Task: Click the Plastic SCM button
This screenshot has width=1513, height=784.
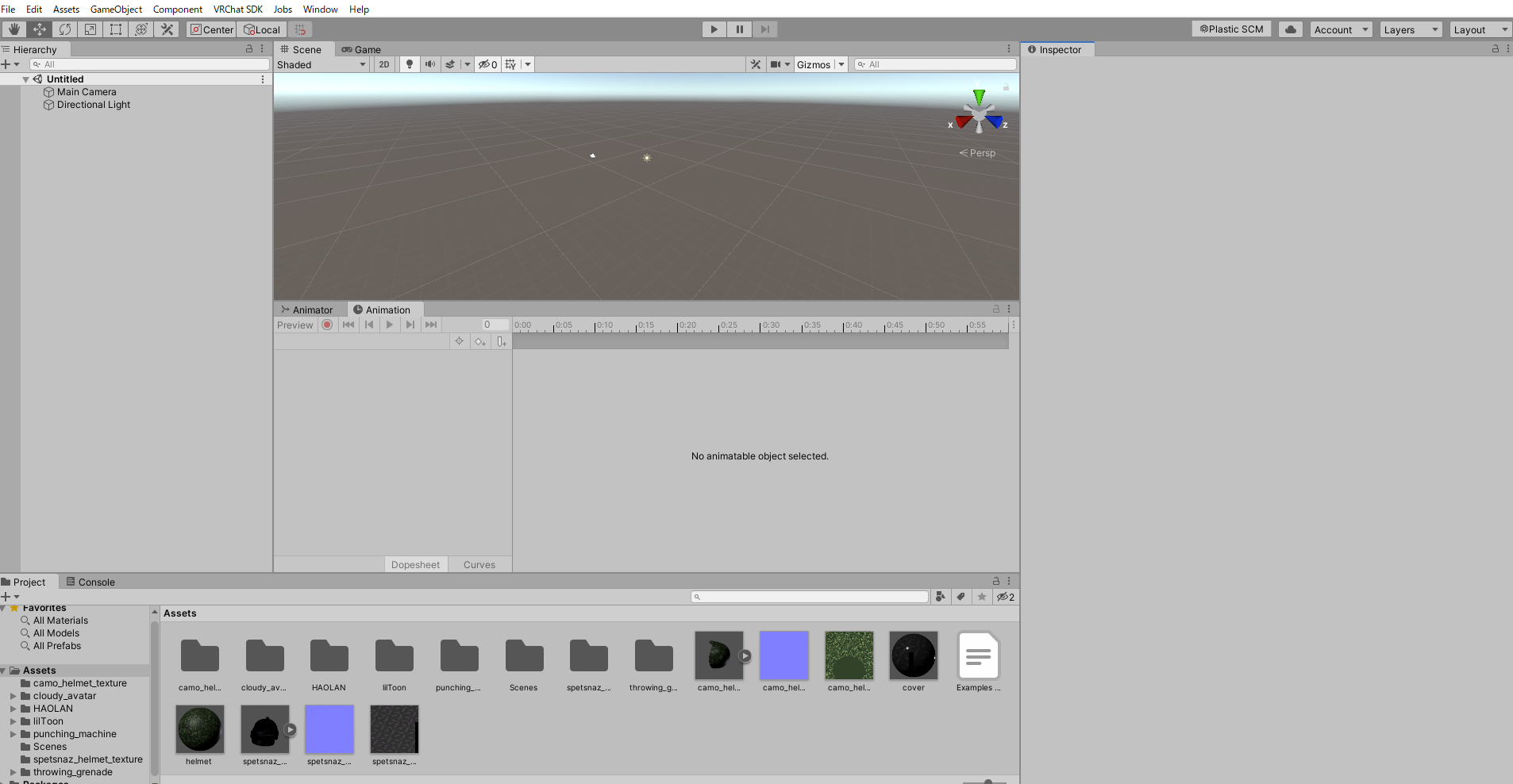Action: 1231,29
